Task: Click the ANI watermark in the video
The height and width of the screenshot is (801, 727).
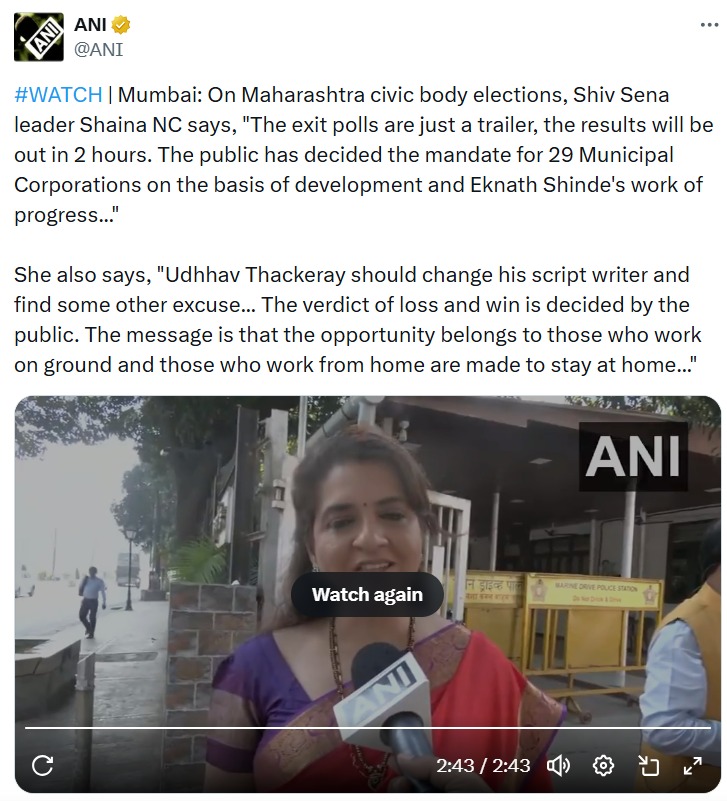Action: click(x=632, y=456)
